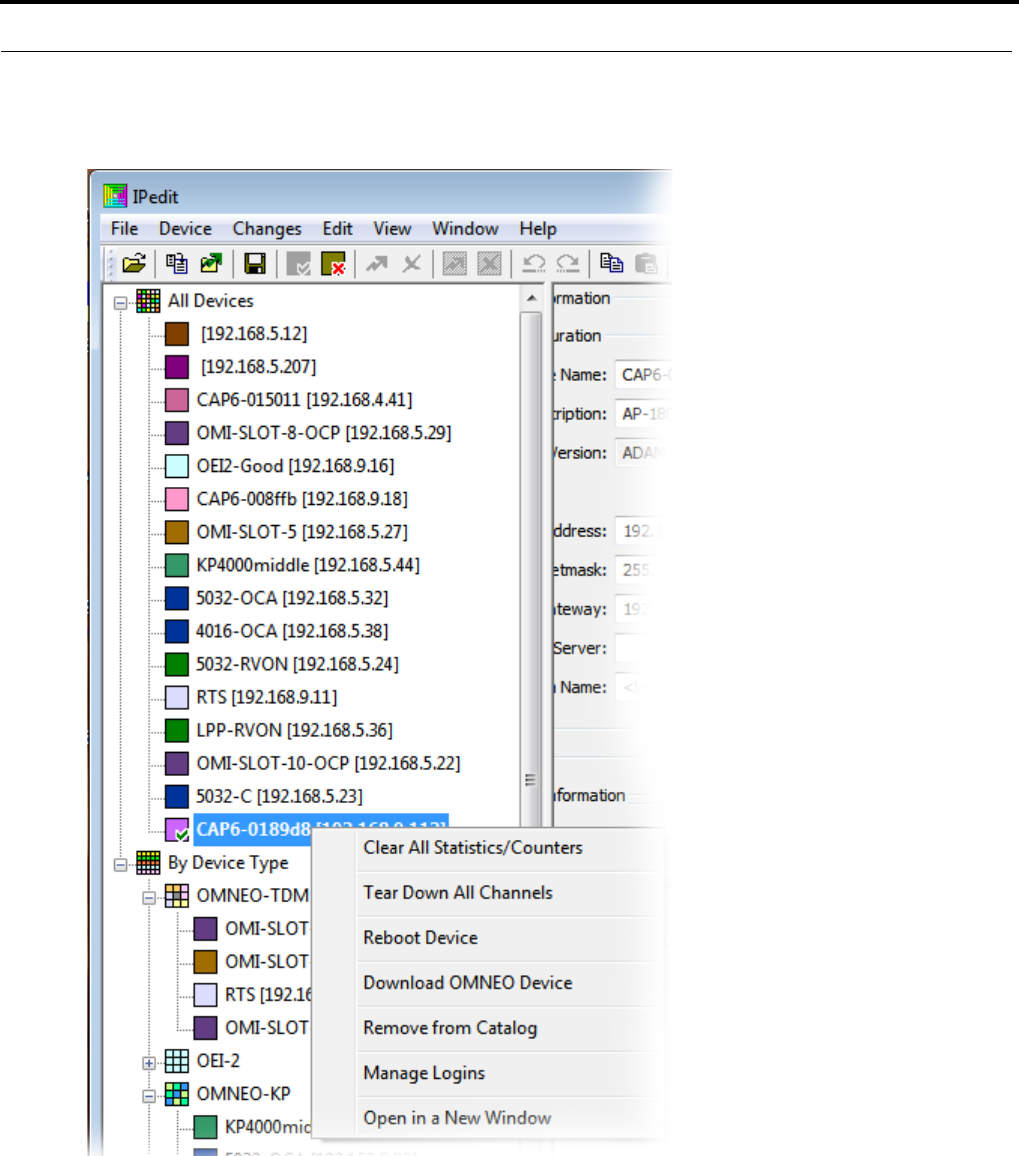This screenshot has width=1019, height=1156.
Task: Select OMI-SLOT-8-OCP [192.168.5.29]
Action: coord(324,433)
